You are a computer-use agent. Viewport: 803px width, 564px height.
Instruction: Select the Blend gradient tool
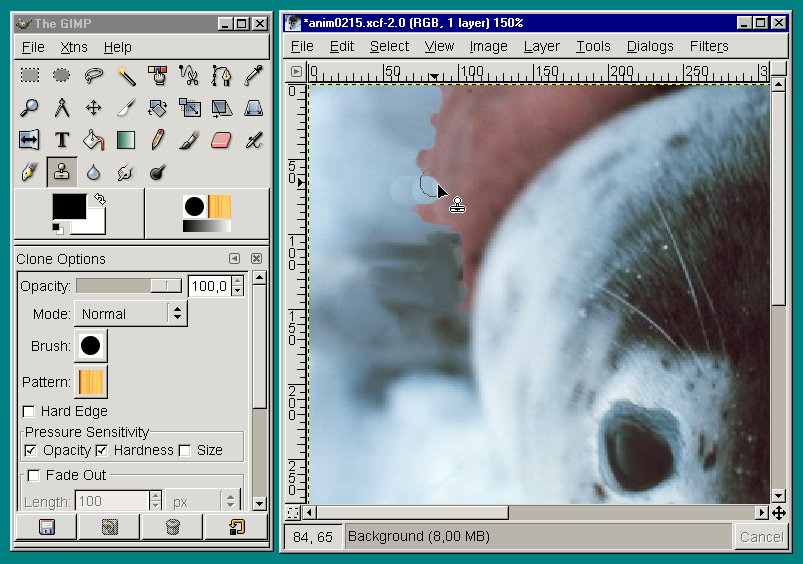126,140
